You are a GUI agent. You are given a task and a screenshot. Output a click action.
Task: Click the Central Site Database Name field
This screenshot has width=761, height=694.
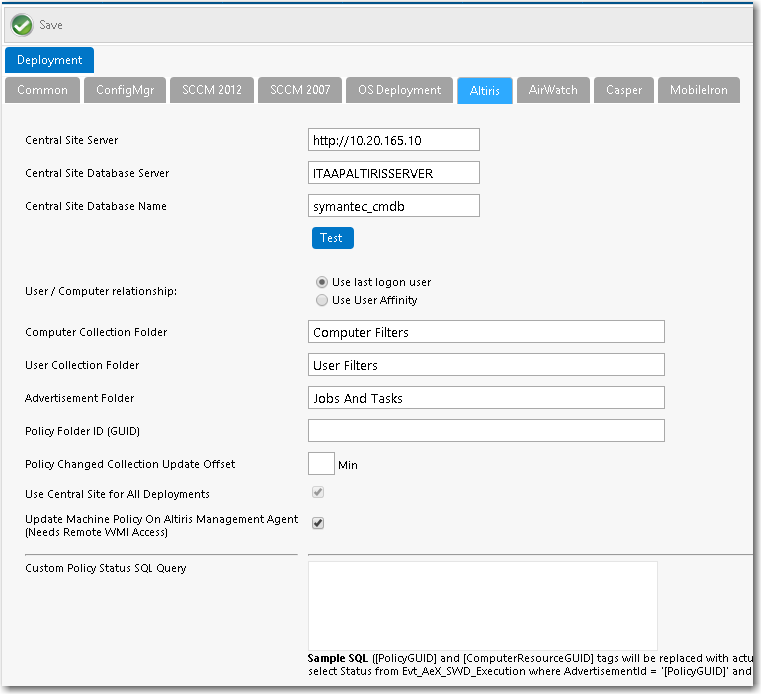tap(394, 206)
